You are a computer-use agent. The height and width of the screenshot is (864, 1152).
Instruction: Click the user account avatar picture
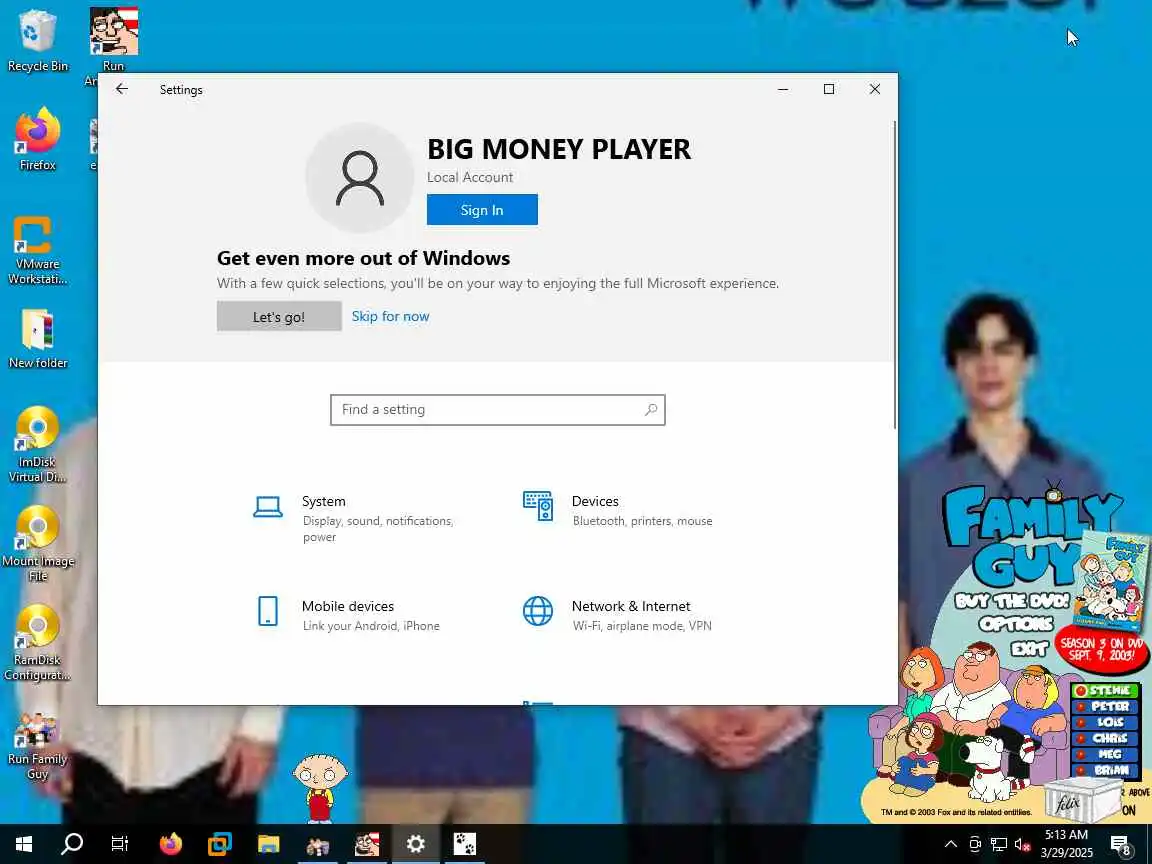point(360,178)
